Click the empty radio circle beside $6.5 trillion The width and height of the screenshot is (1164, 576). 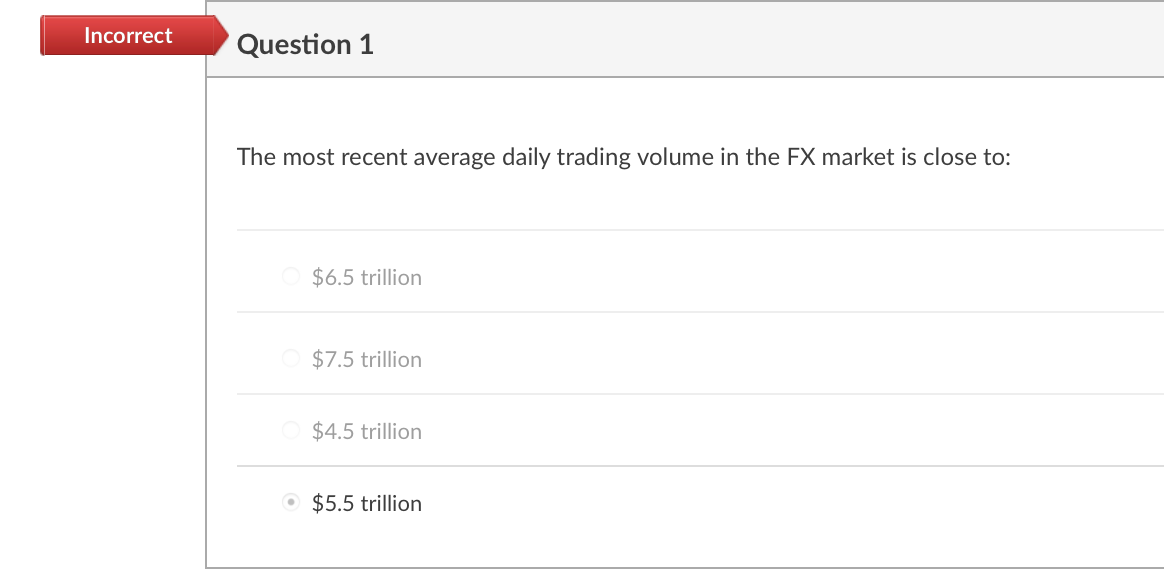point(290,276)
